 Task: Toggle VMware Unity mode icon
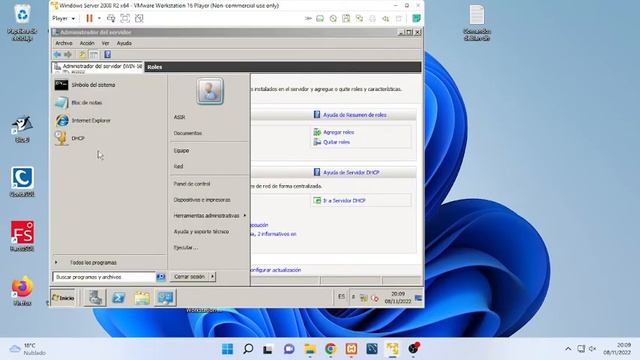[139, 18]
